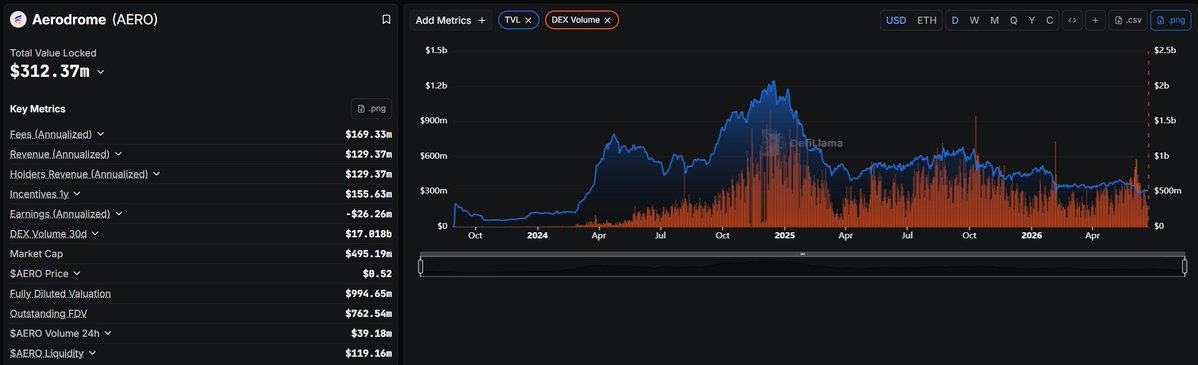Expand $AERO Volume 24h row

click(x=108, y=333)
